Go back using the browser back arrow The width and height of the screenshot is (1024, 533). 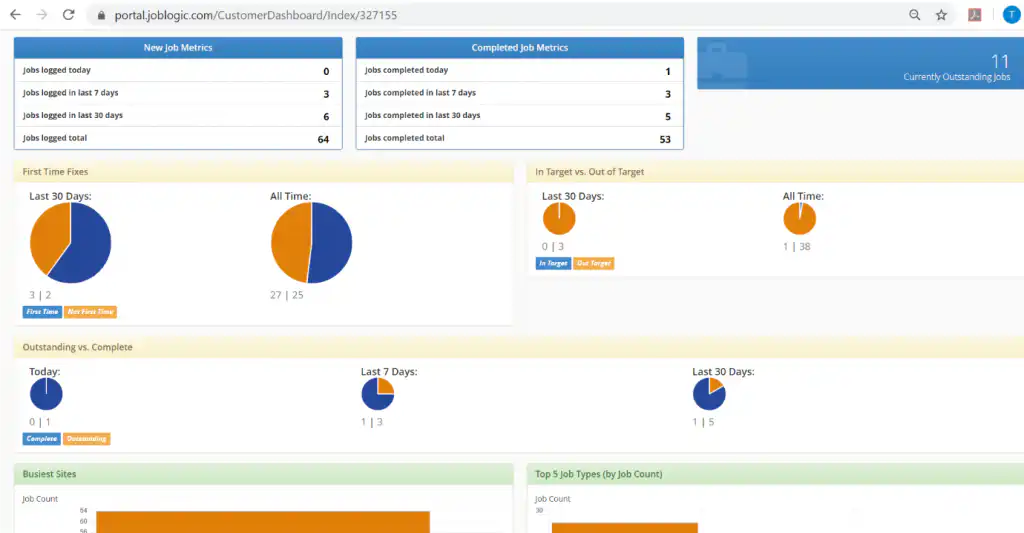tap(15, 14)
